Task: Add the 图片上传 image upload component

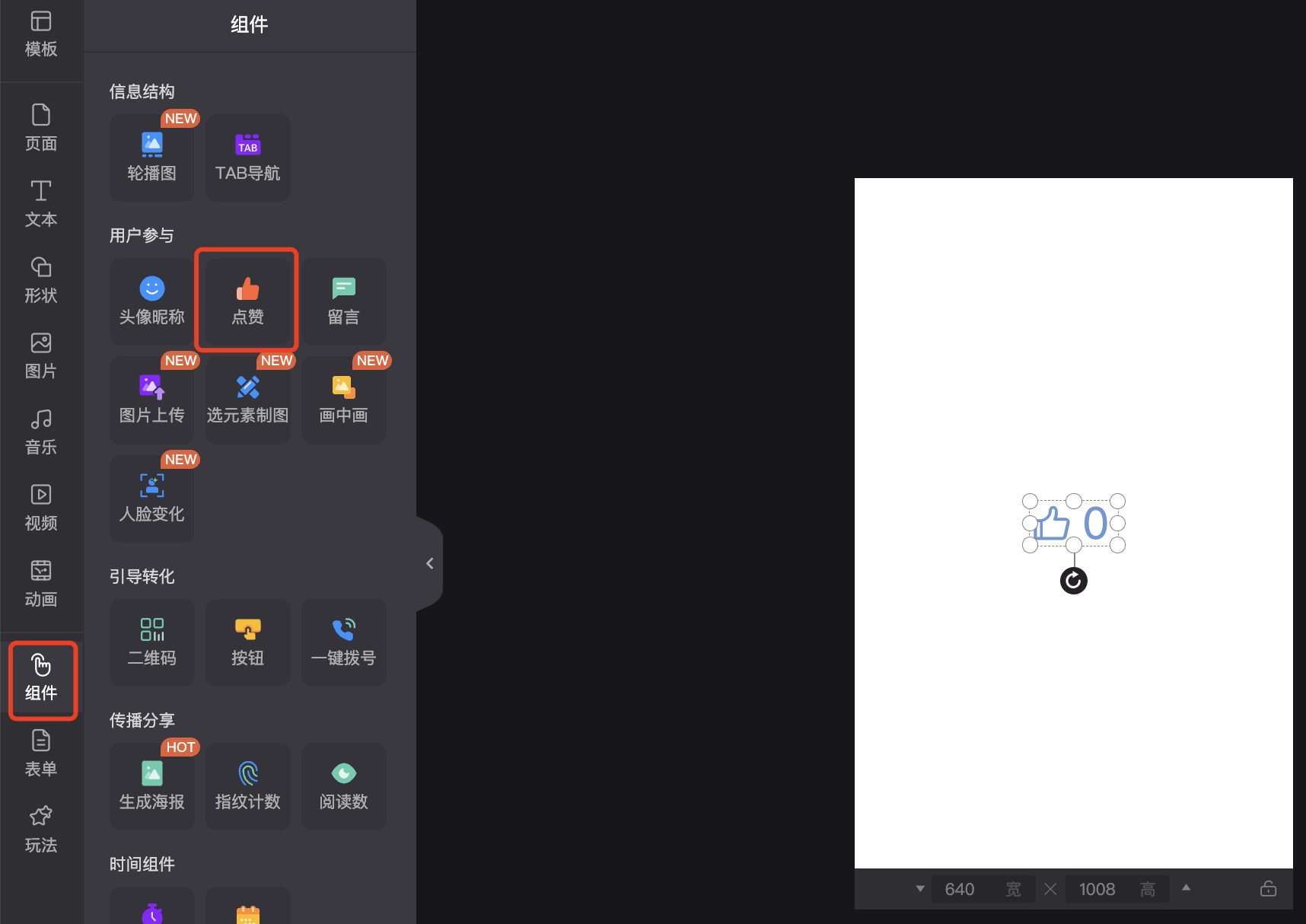Action: coord(152,400)
